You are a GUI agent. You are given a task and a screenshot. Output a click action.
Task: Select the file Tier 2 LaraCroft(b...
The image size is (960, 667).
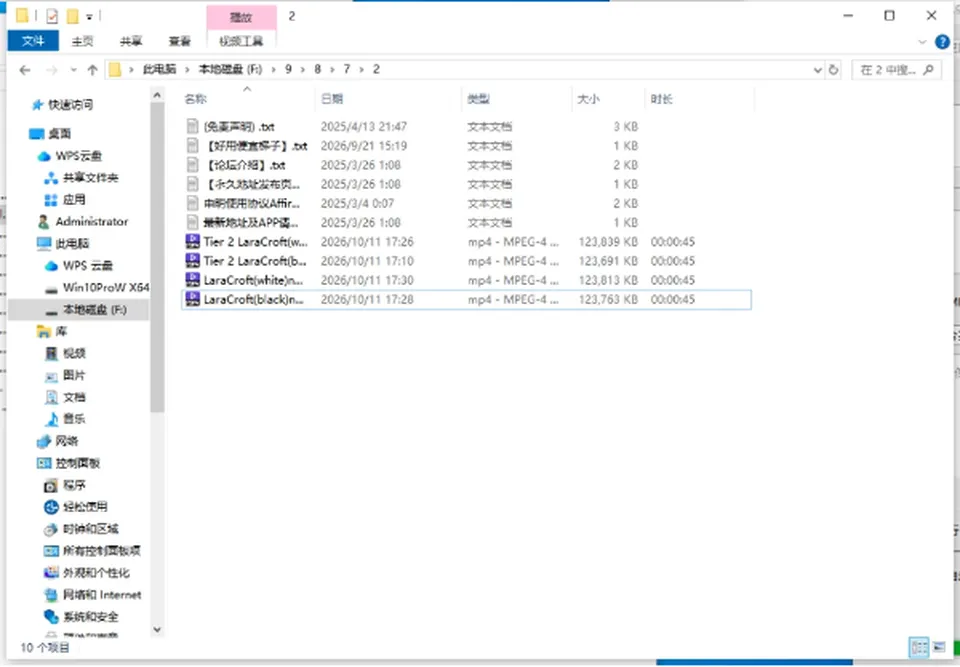click(x=466, y=261)
